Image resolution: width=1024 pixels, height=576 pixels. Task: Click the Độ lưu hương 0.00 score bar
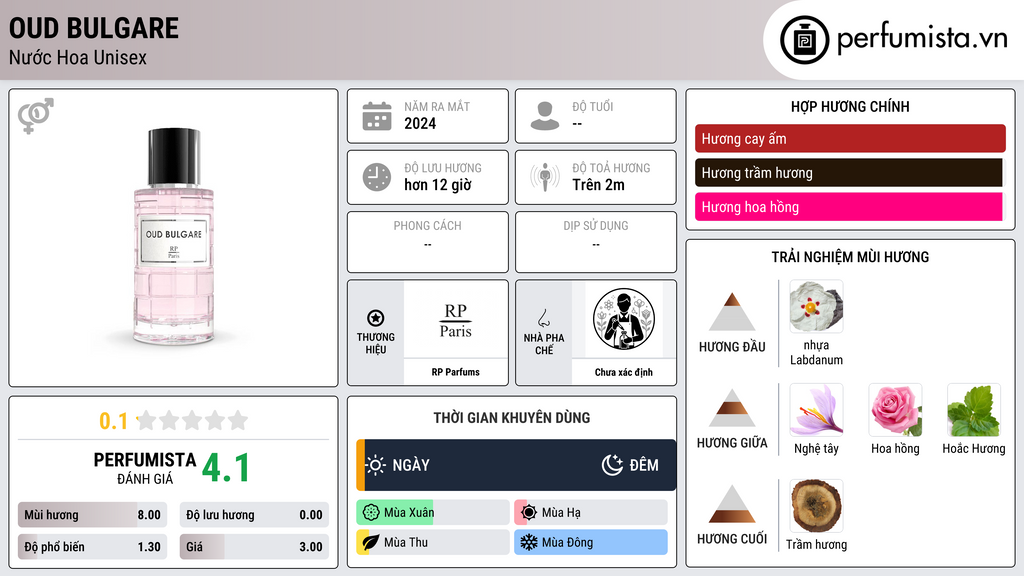[x=254, y=515]
